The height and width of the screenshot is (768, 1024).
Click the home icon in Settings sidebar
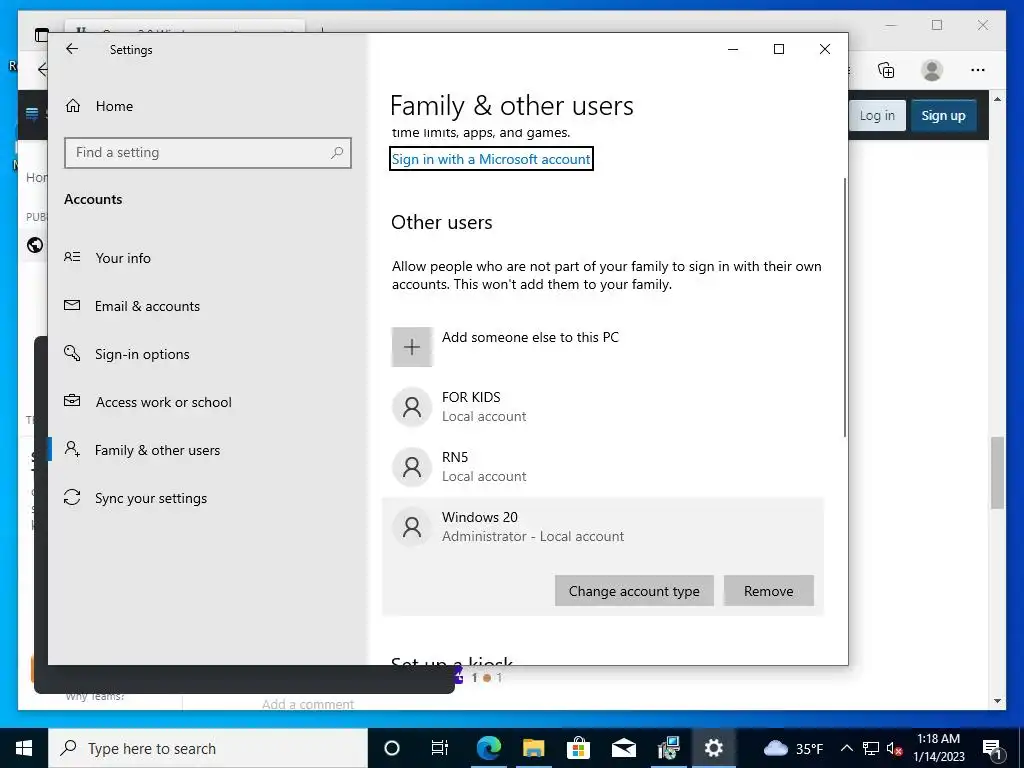point(73,106)
